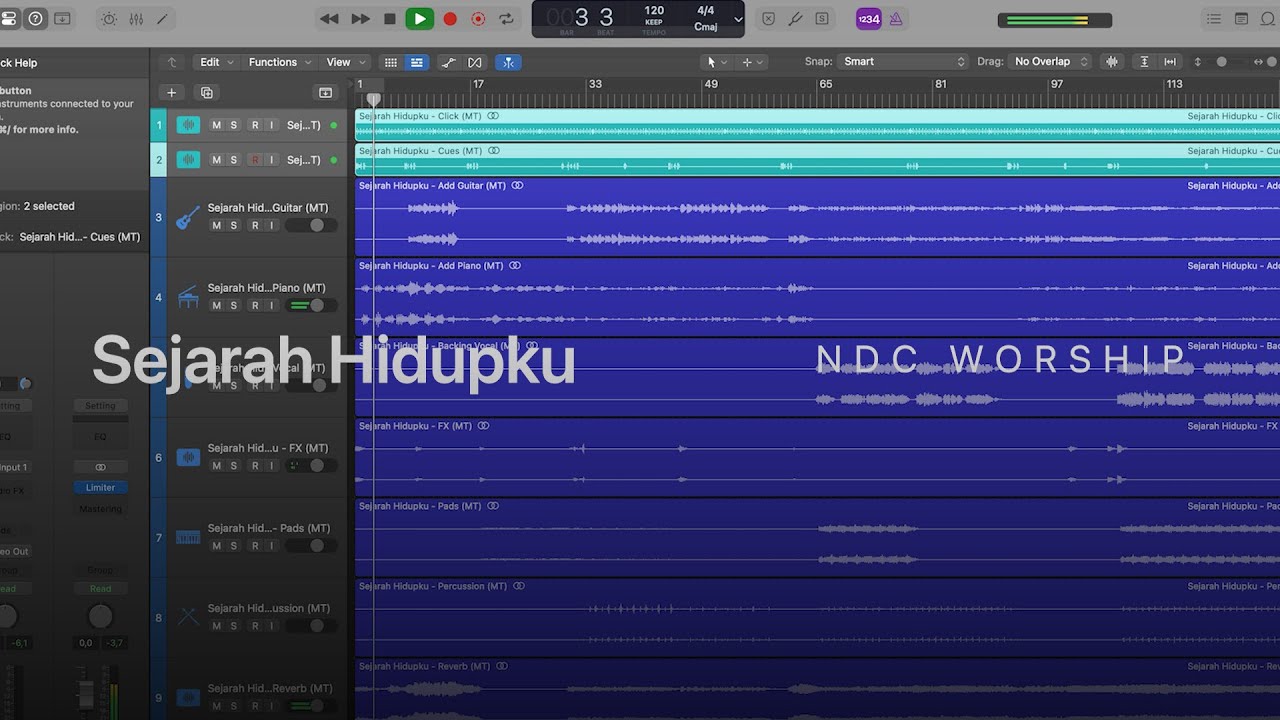Open the Snap dropdown set to Smart
Viewport: 1280px width, 720px height.
coord(903,62)
